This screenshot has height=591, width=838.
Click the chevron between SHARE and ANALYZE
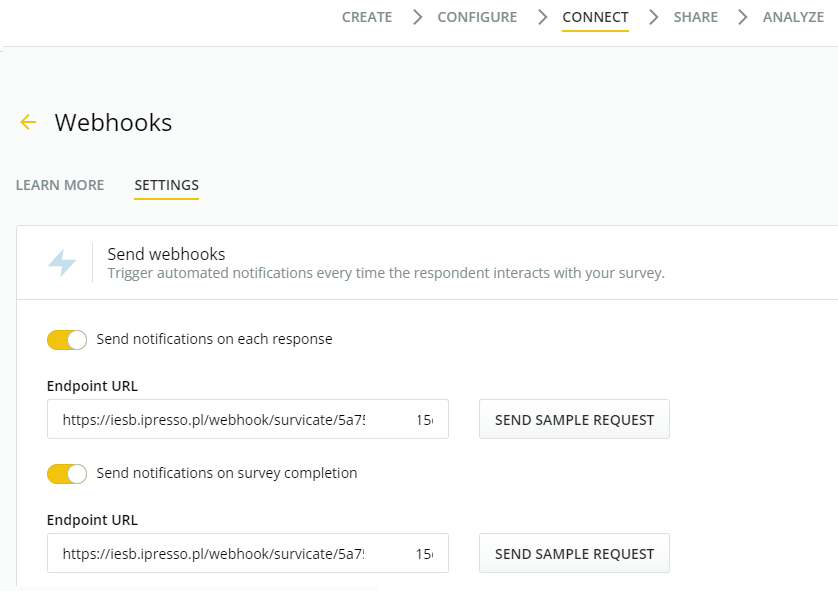(x=742, y=17)
